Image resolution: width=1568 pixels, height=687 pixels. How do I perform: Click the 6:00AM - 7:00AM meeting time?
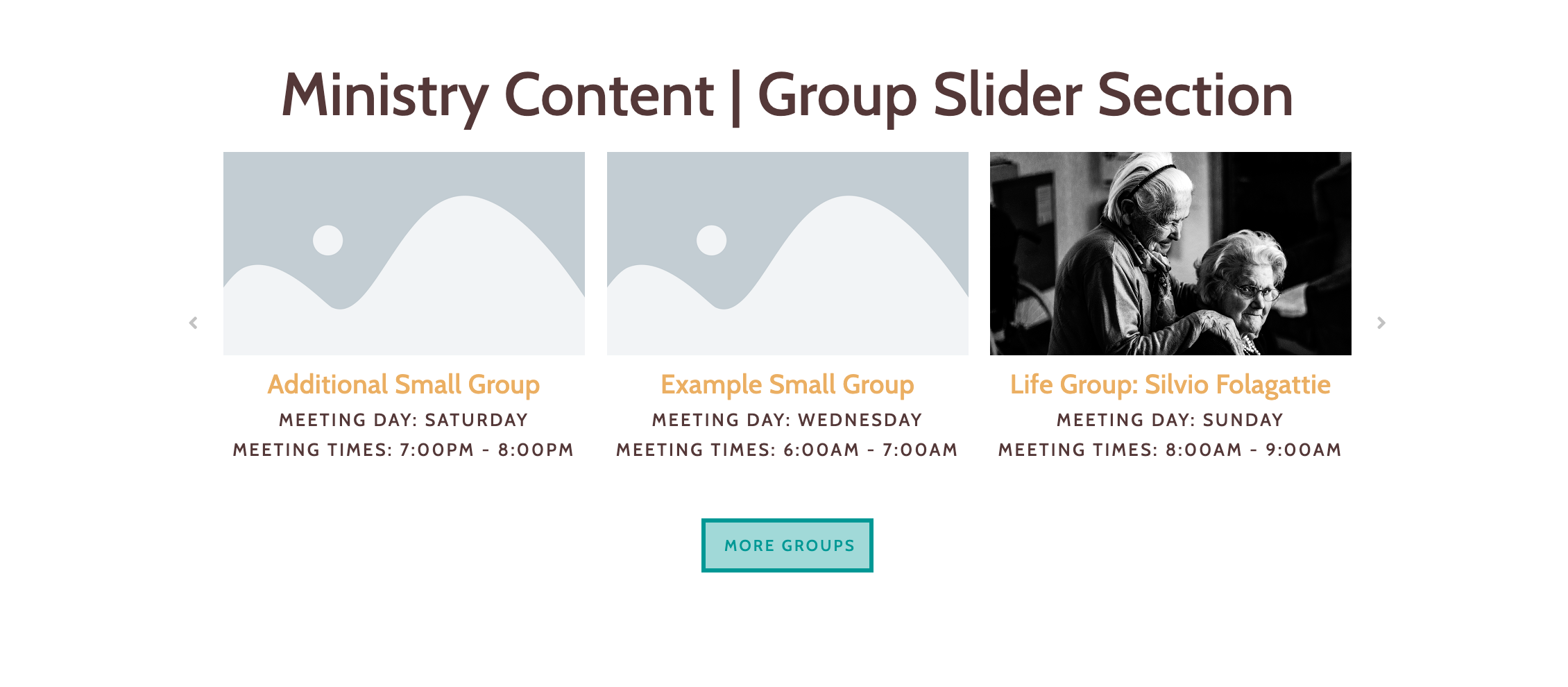pos(786,450)
